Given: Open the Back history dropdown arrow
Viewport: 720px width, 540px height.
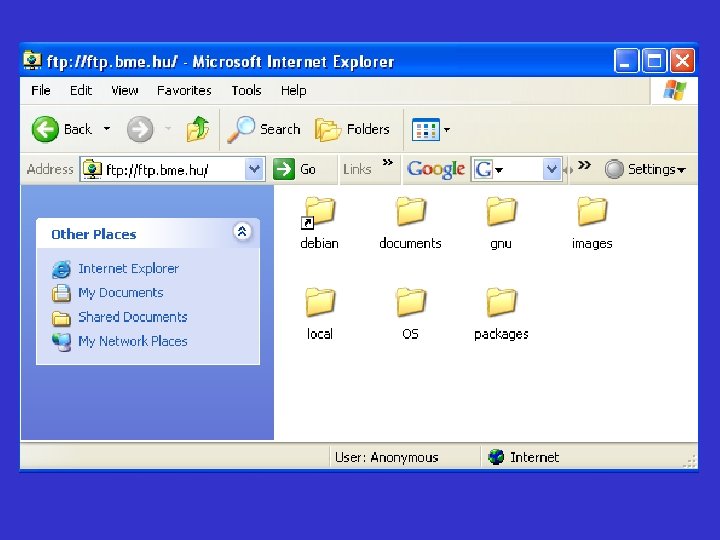Looking at the screenshot, I should click(107, 129).
